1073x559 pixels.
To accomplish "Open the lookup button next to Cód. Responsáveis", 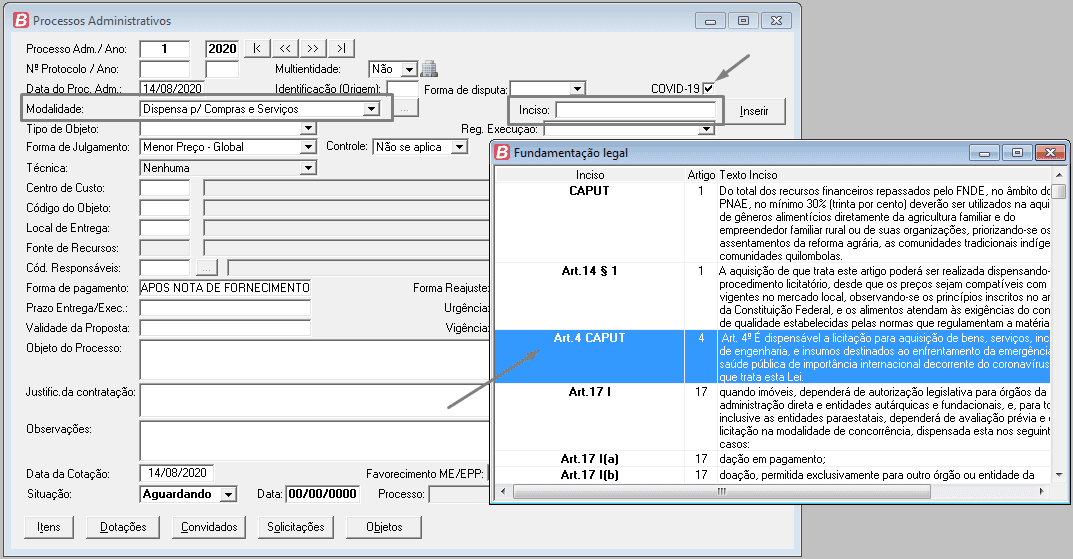I will click(x=205, y=267).
